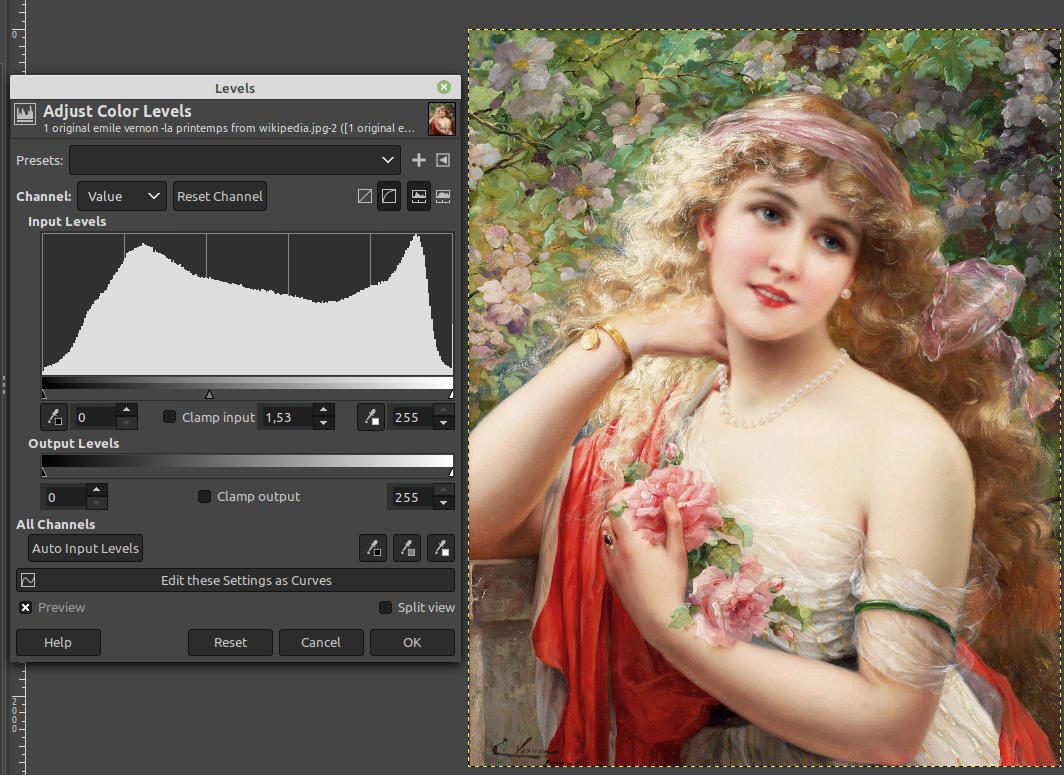Viewport: 1064px width, 775px height.
Task: Enable Clamp output checkbox
Action: pyautogui.click(x=204, y=496)
